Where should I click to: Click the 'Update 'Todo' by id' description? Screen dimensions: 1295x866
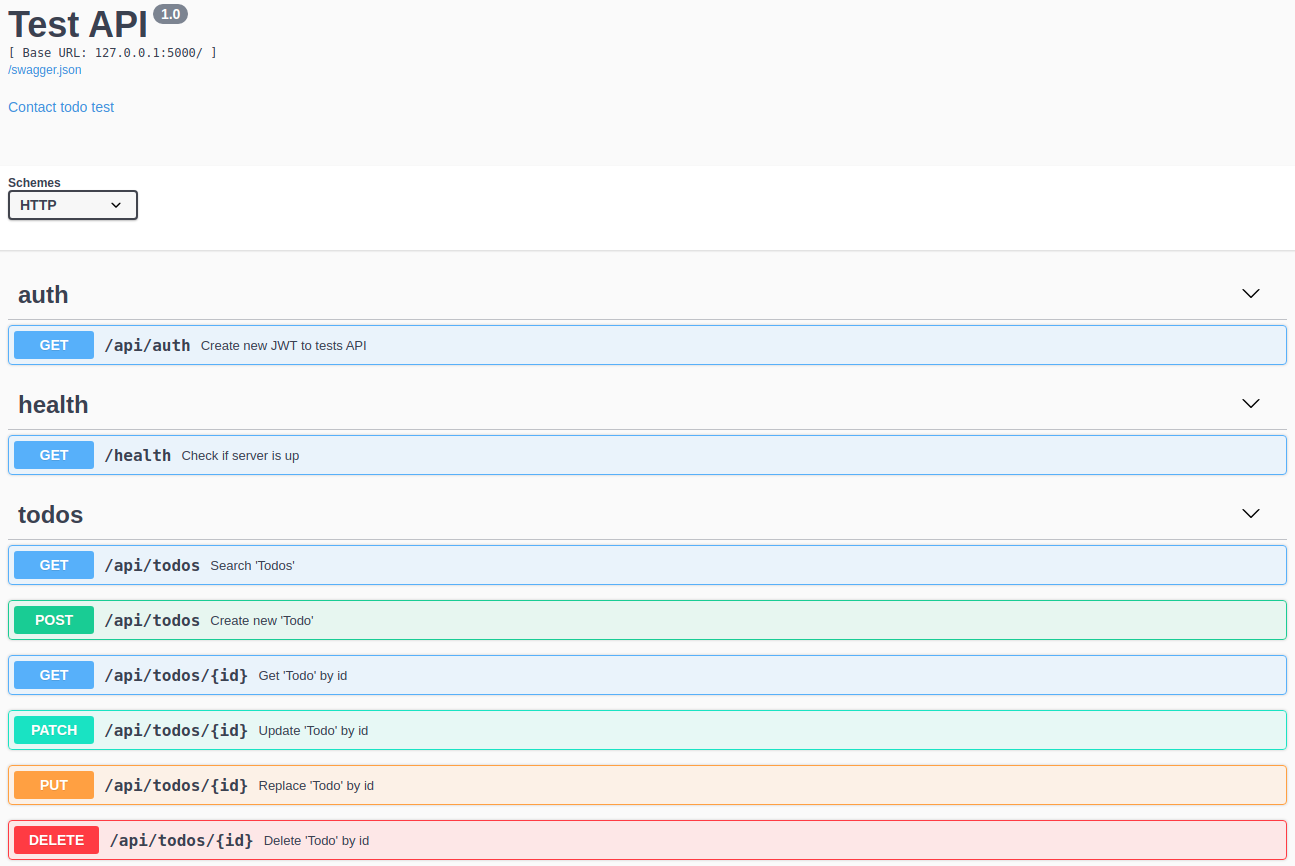pyautogui.click(x=313, y=731)
